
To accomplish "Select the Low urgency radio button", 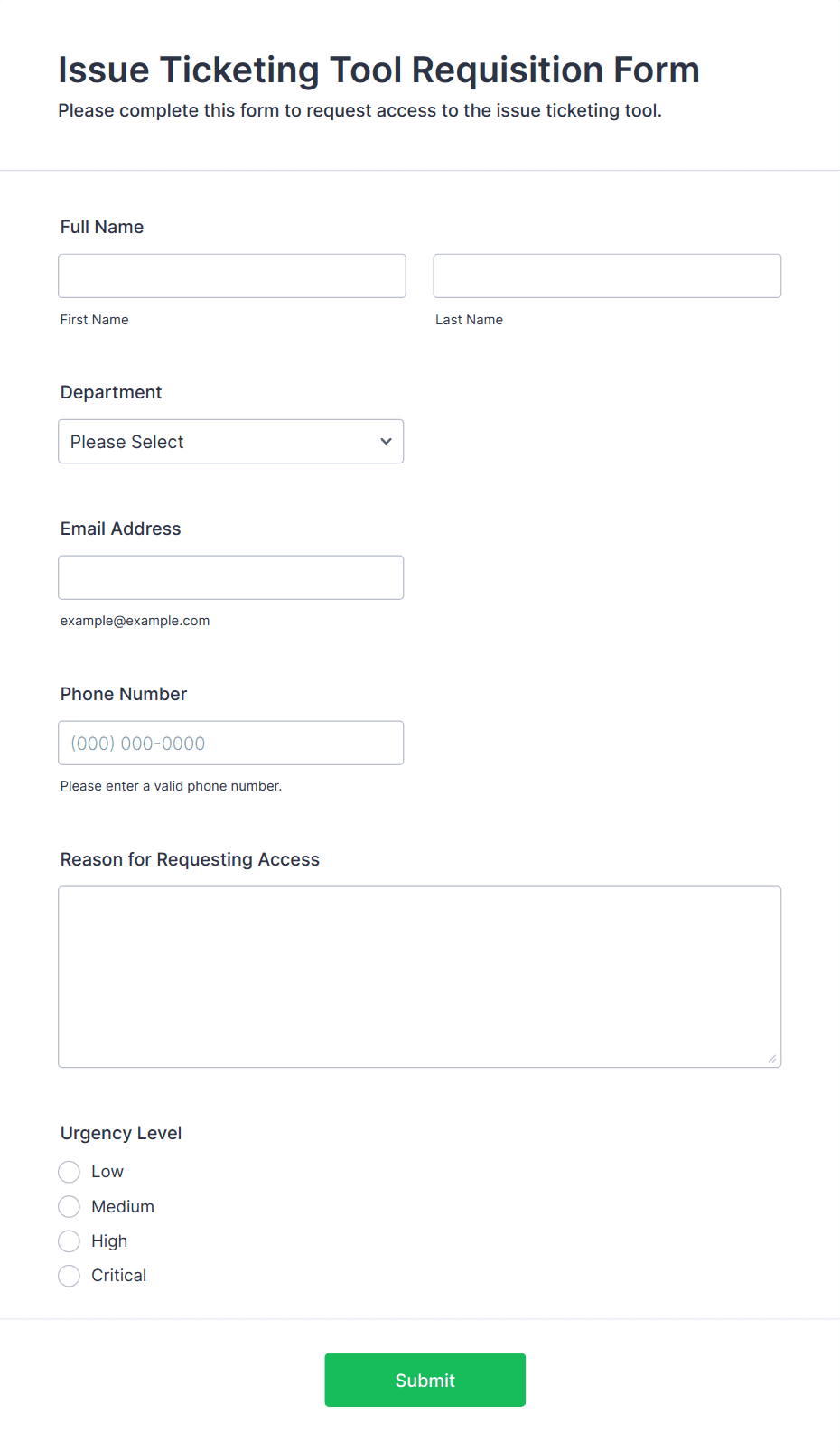I will pos(70,1172).
